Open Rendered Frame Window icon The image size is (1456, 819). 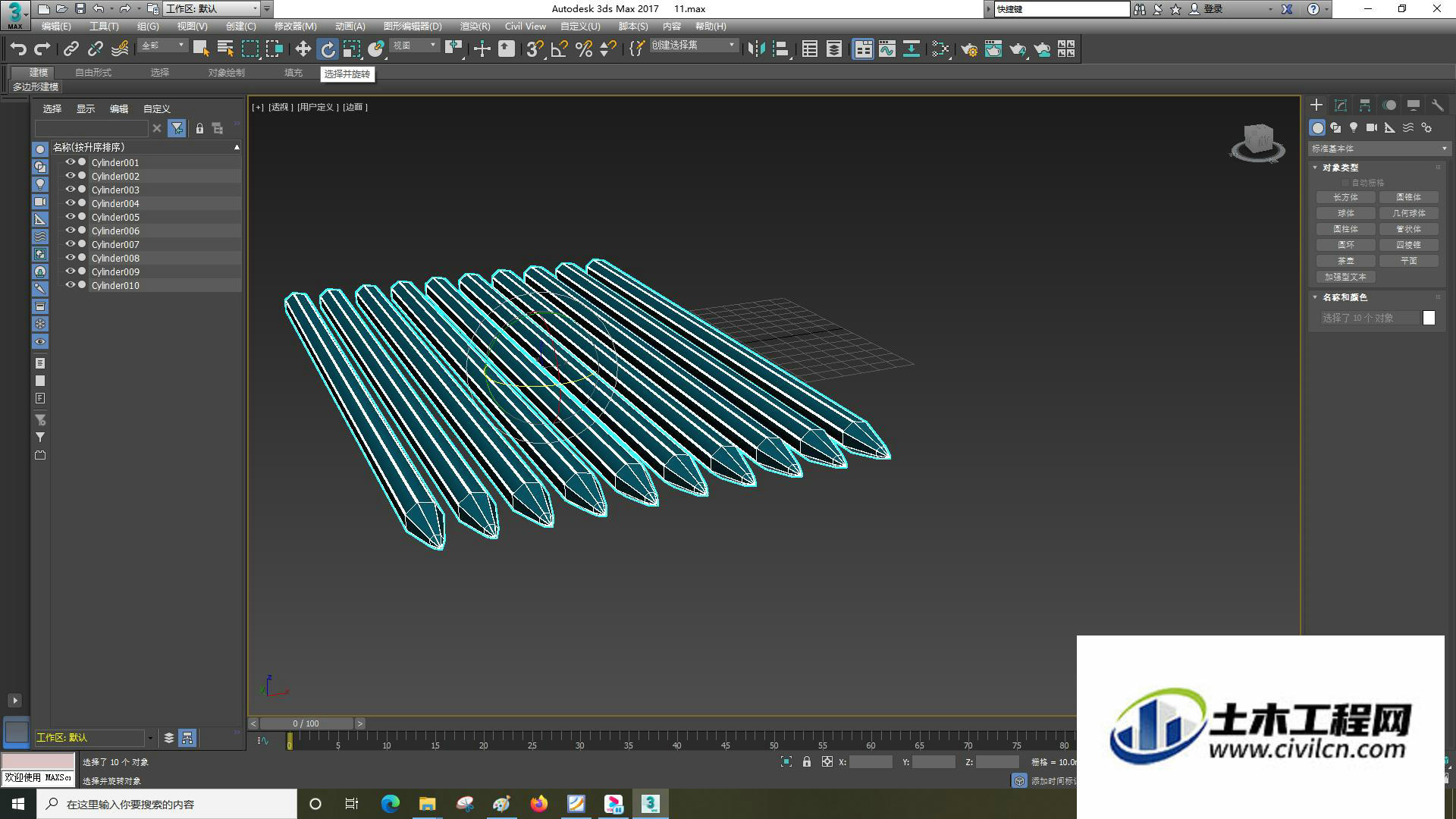[x=993, y=49]
